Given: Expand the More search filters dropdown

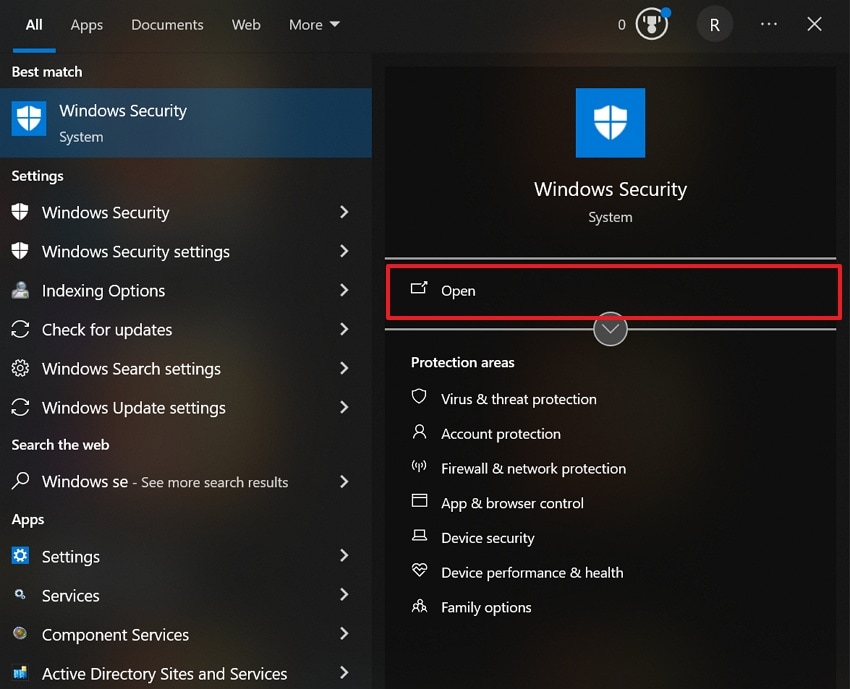Looking at the screenshot, I should [313, 24].
